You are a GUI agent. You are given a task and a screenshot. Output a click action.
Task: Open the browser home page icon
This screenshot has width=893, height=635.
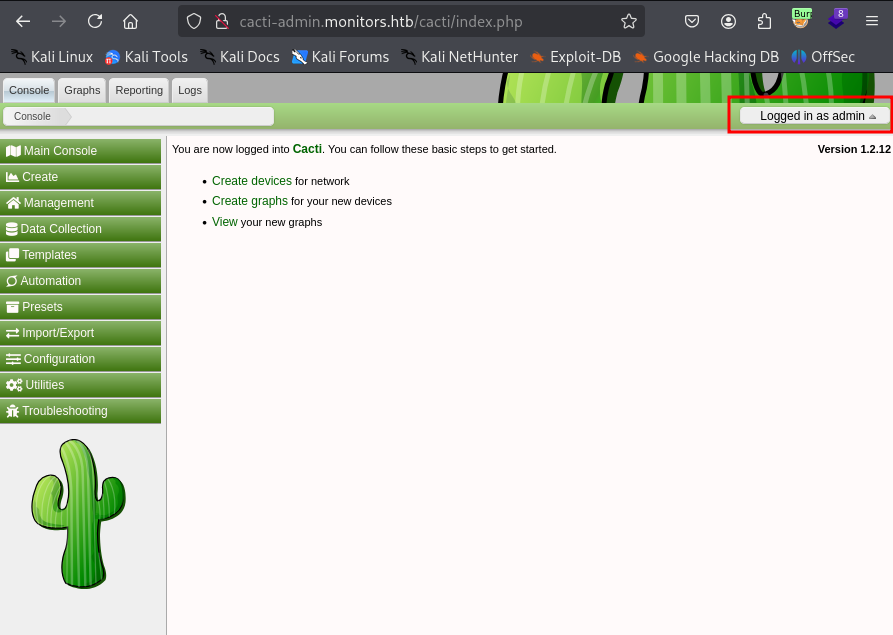(130, 22)
